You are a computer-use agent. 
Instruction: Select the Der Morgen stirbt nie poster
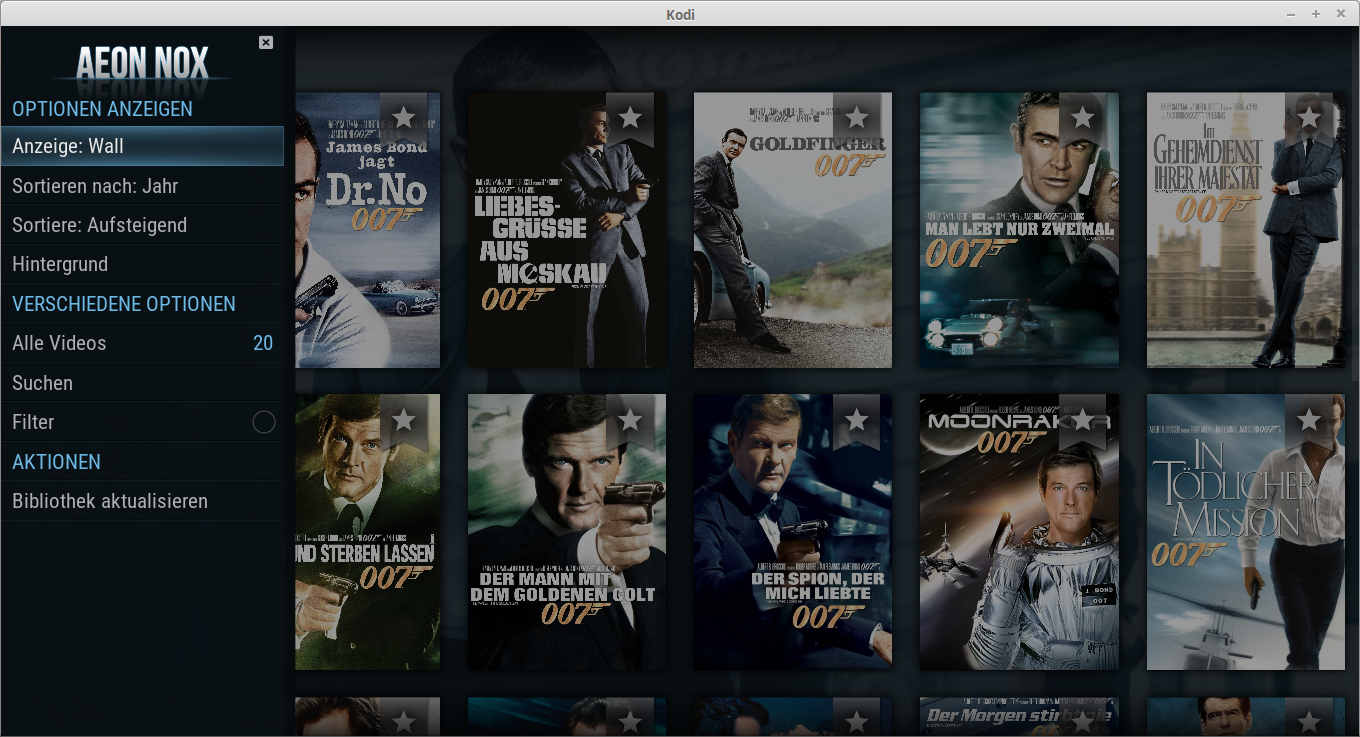pos(1018,717)
